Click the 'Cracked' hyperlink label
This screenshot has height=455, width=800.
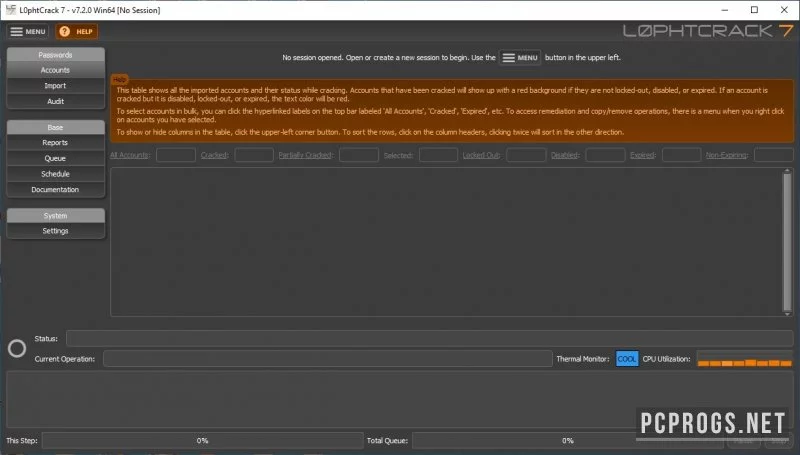(x=214, y=155)
